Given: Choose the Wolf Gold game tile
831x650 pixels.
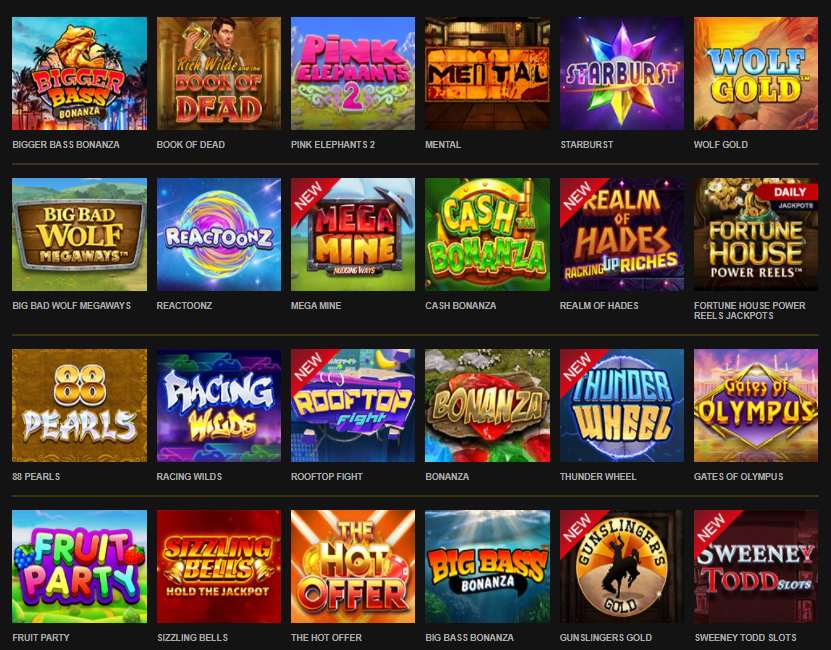Looking at the screenshot, I should click(x=756, y=73).
